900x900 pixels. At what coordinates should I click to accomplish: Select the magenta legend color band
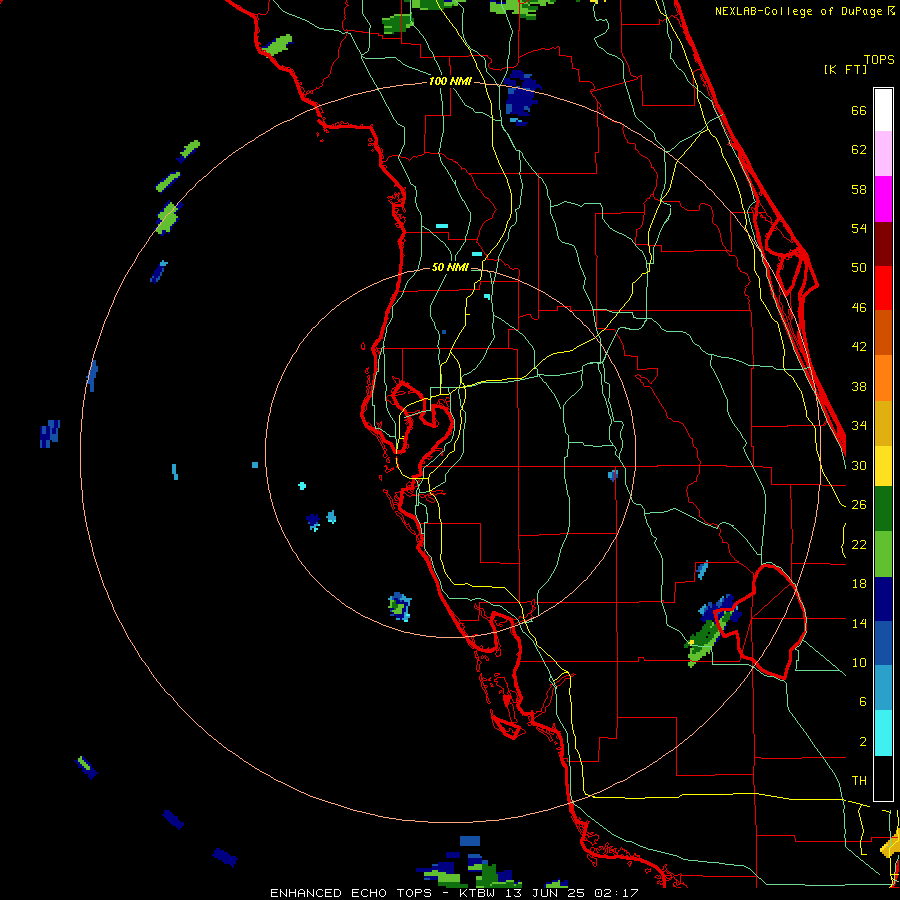pos(883,199)
